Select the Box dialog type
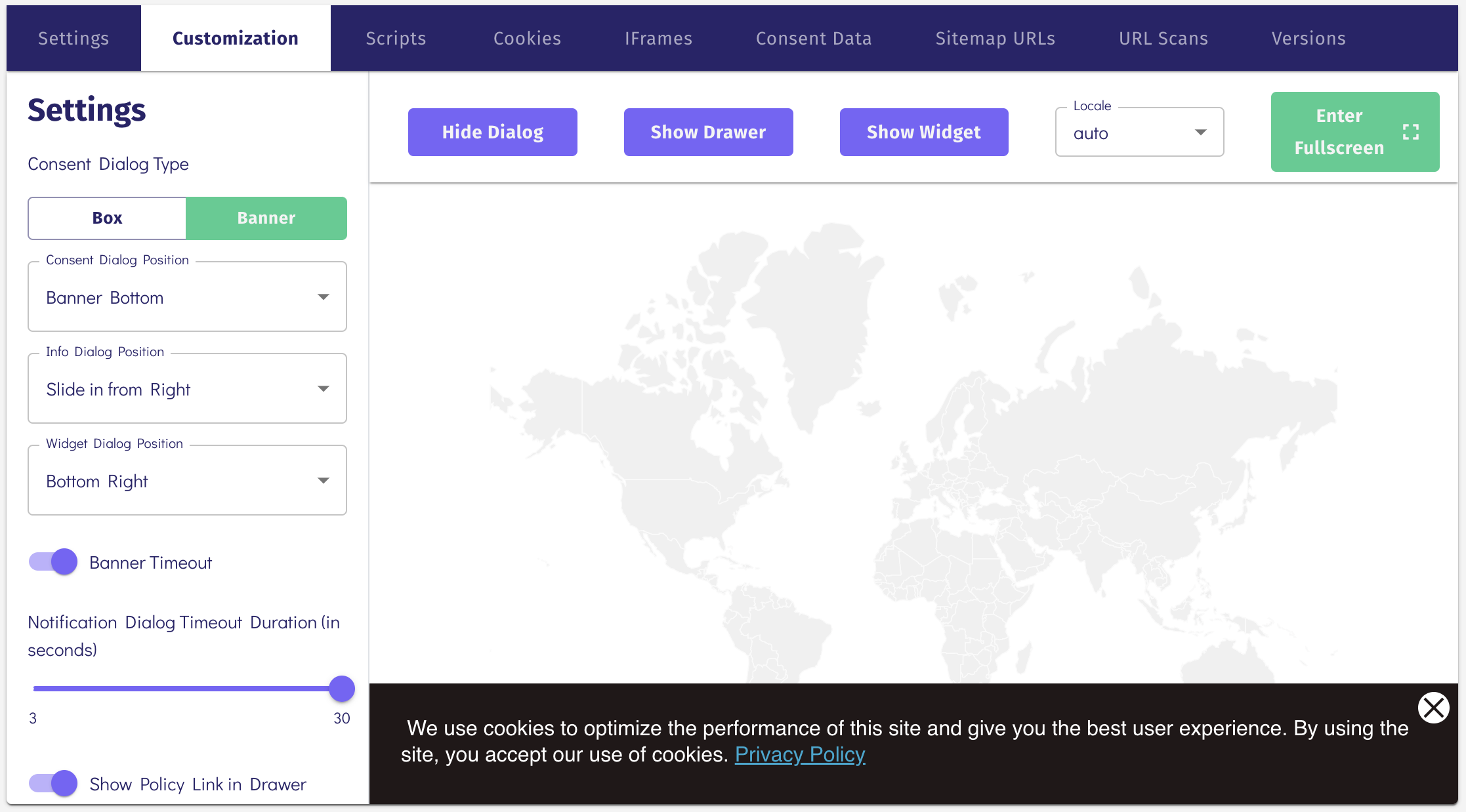 click(107, 218)
